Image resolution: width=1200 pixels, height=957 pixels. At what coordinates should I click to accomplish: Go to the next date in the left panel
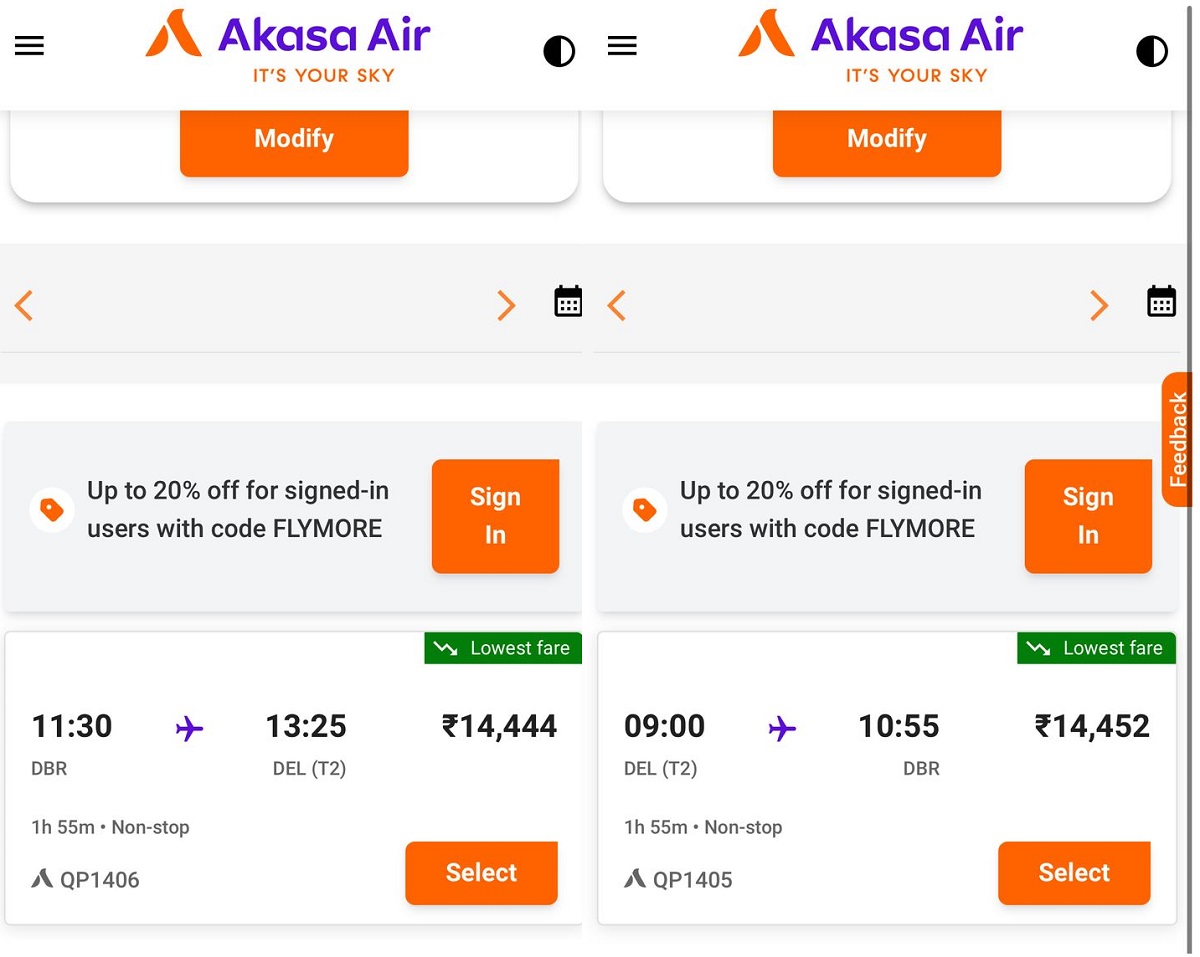click(x=506, y=305)
